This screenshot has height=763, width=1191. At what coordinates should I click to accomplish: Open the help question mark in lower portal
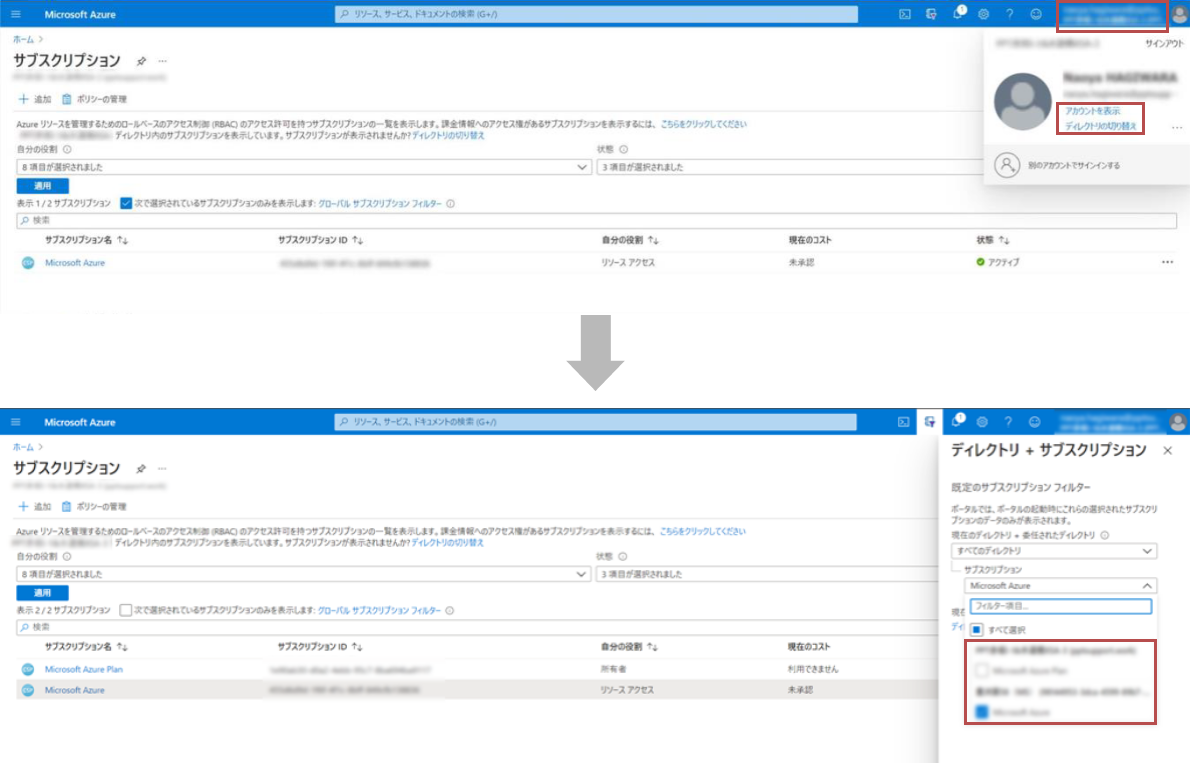pos(1008,422)
